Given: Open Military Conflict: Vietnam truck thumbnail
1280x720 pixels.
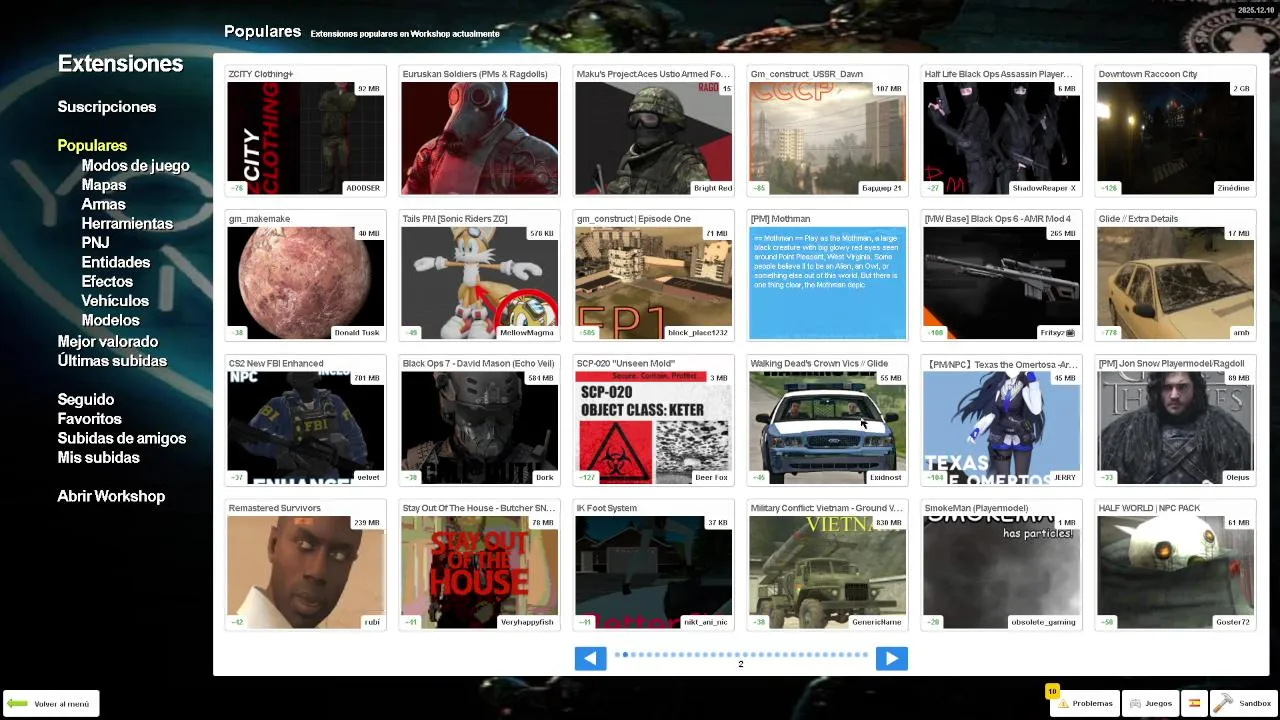Looking at the screenshot, I should pyautogui.click(x=827, y=572).
